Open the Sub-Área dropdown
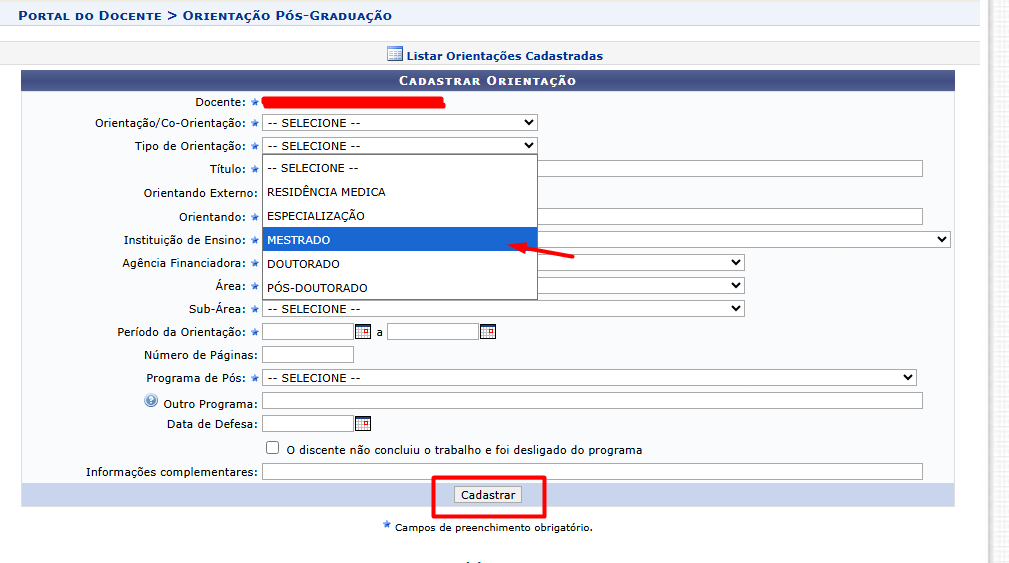The image size is (1009, 563). click(x=503, y=309)
